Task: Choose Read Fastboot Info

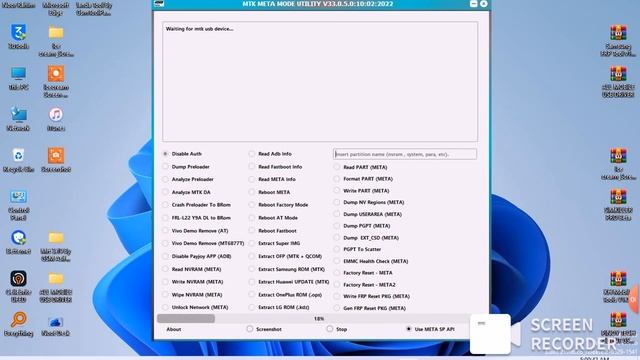Action: pos(276,167)
